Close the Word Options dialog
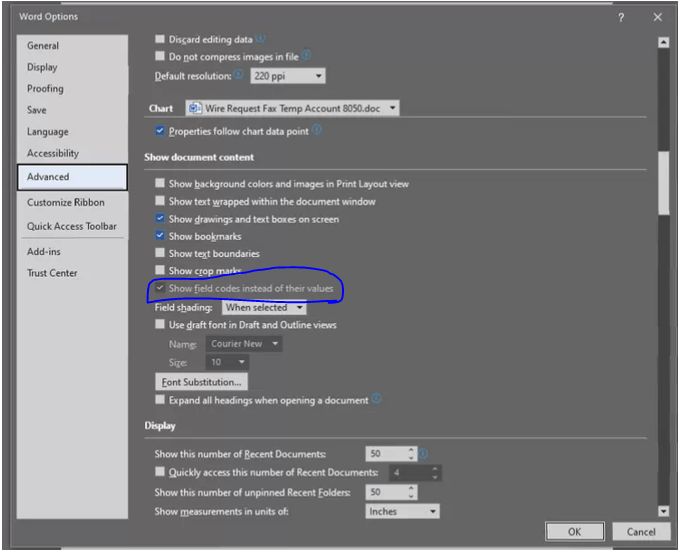This screenshot has width=680, height=553. pyautogui.click(x=657, y=17)
